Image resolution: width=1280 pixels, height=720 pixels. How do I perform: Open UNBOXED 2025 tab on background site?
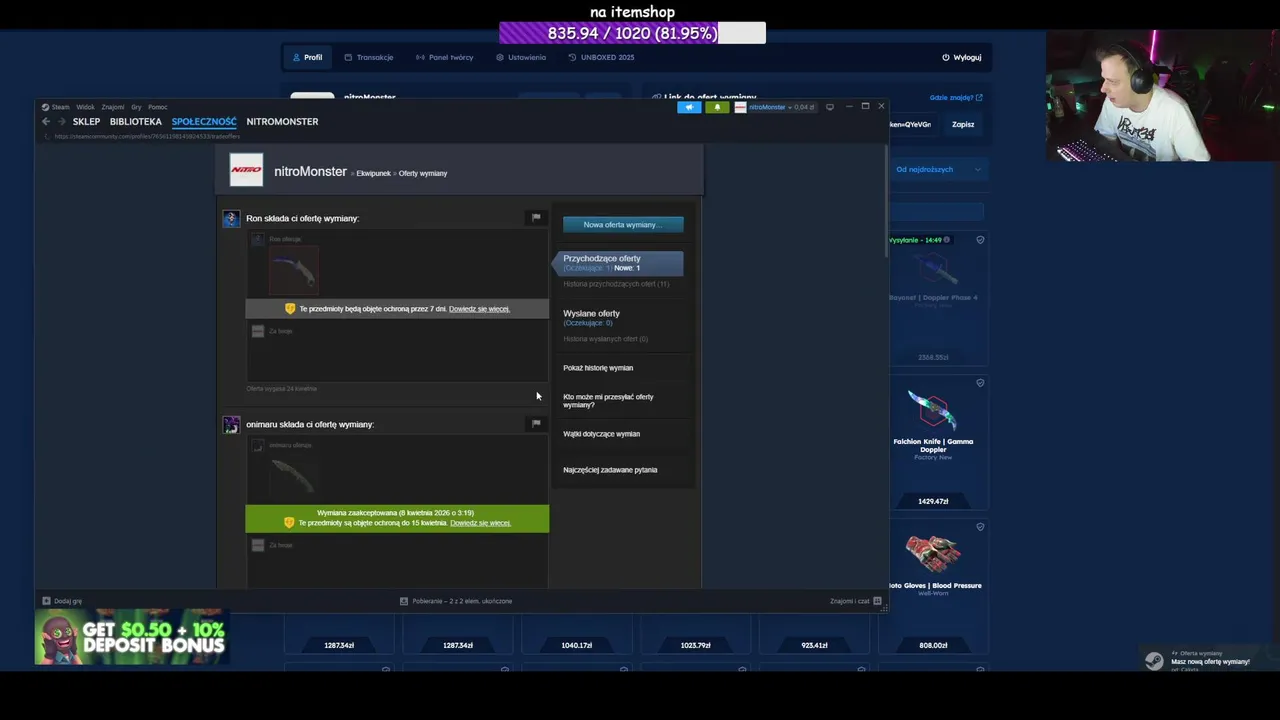tap(601, 57)
